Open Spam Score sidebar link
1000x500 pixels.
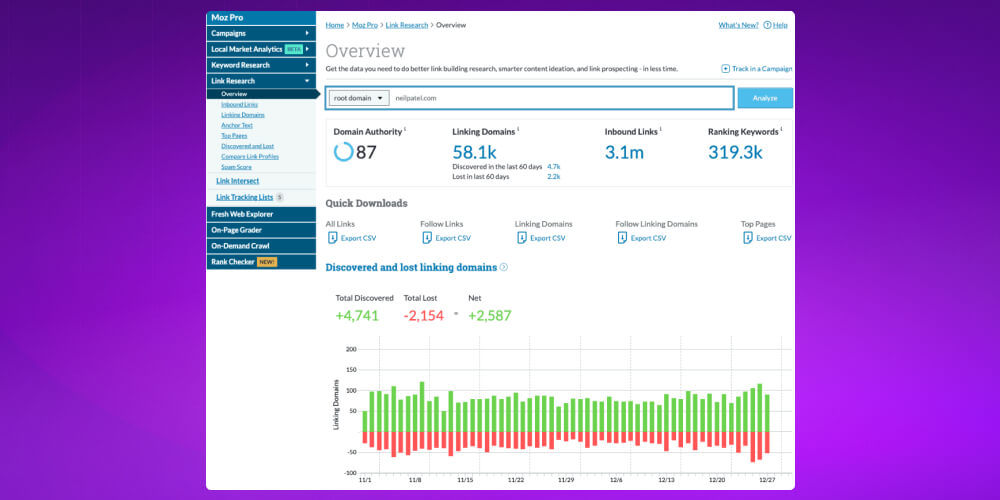tap(236, 167)
